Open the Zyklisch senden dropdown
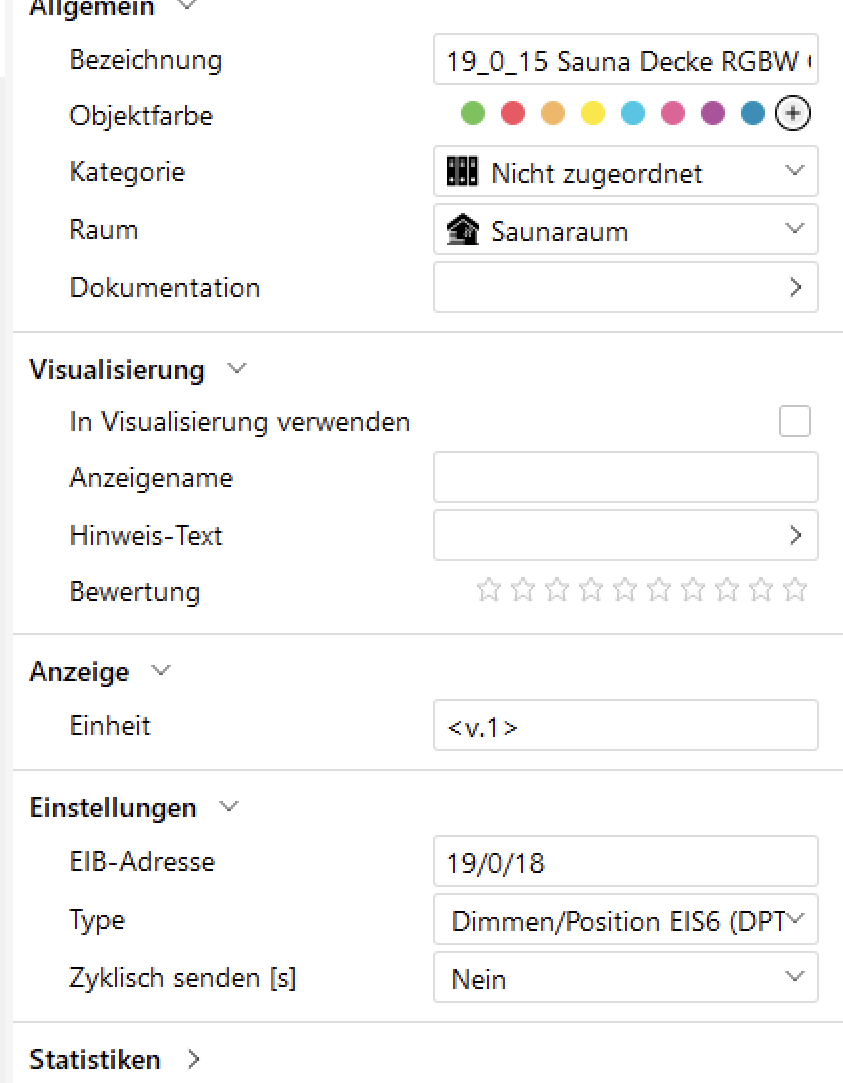The height and width of the screenshot is (1083, 843). coord(795,977)
